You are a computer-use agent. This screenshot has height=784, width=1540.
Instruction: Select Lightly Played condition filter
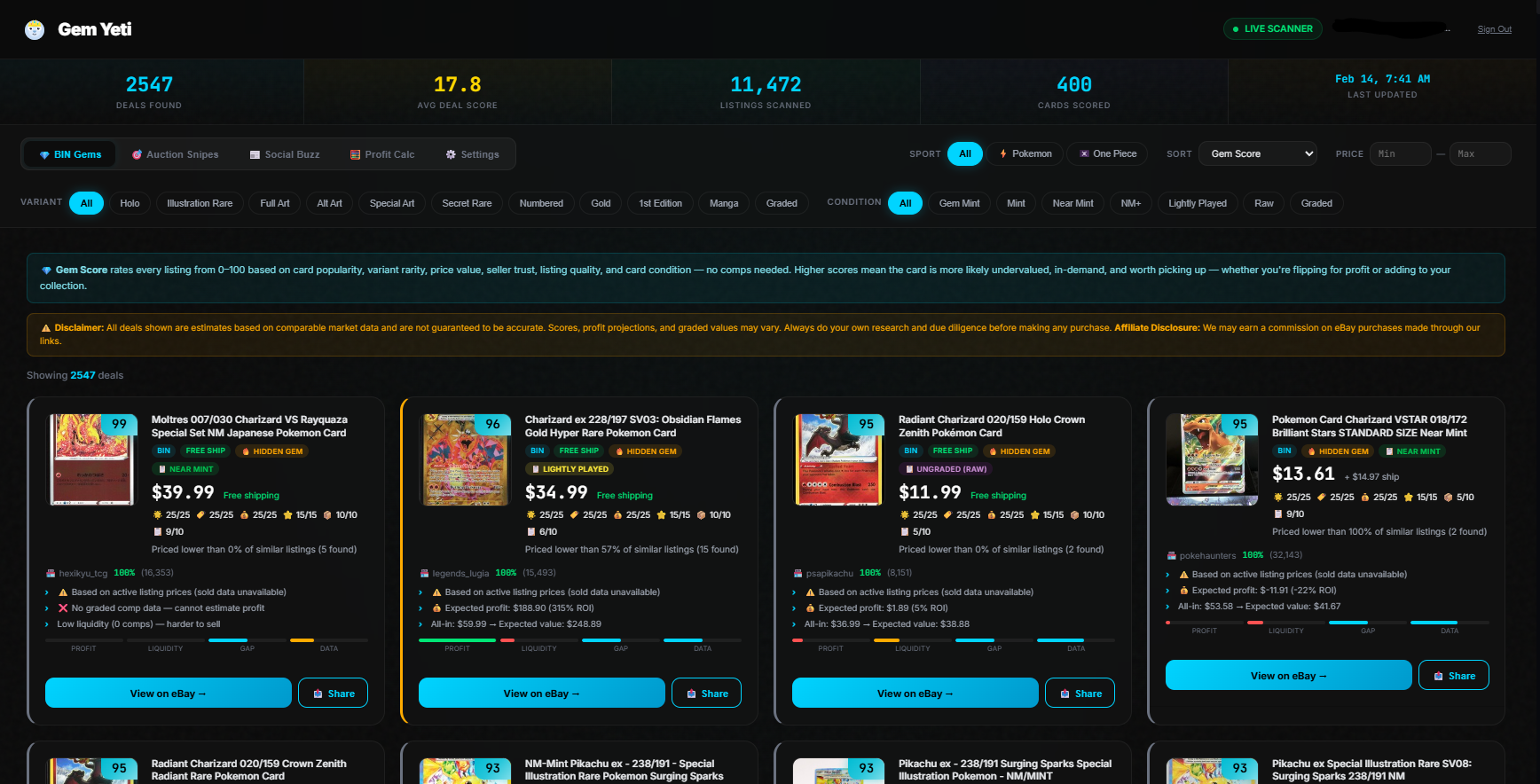click(x=1198, y=203)
